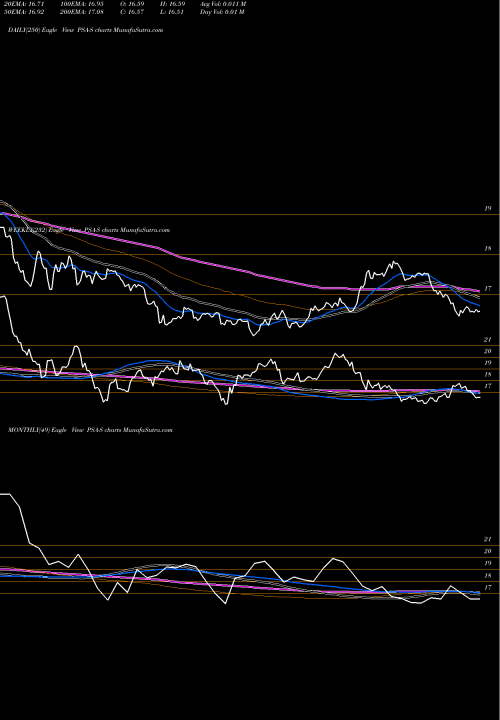The width and height of the screenshot is (500, 720).
Task: Click the WEEKLY(232) Eagle View chart title
Action: pos(89,230)
